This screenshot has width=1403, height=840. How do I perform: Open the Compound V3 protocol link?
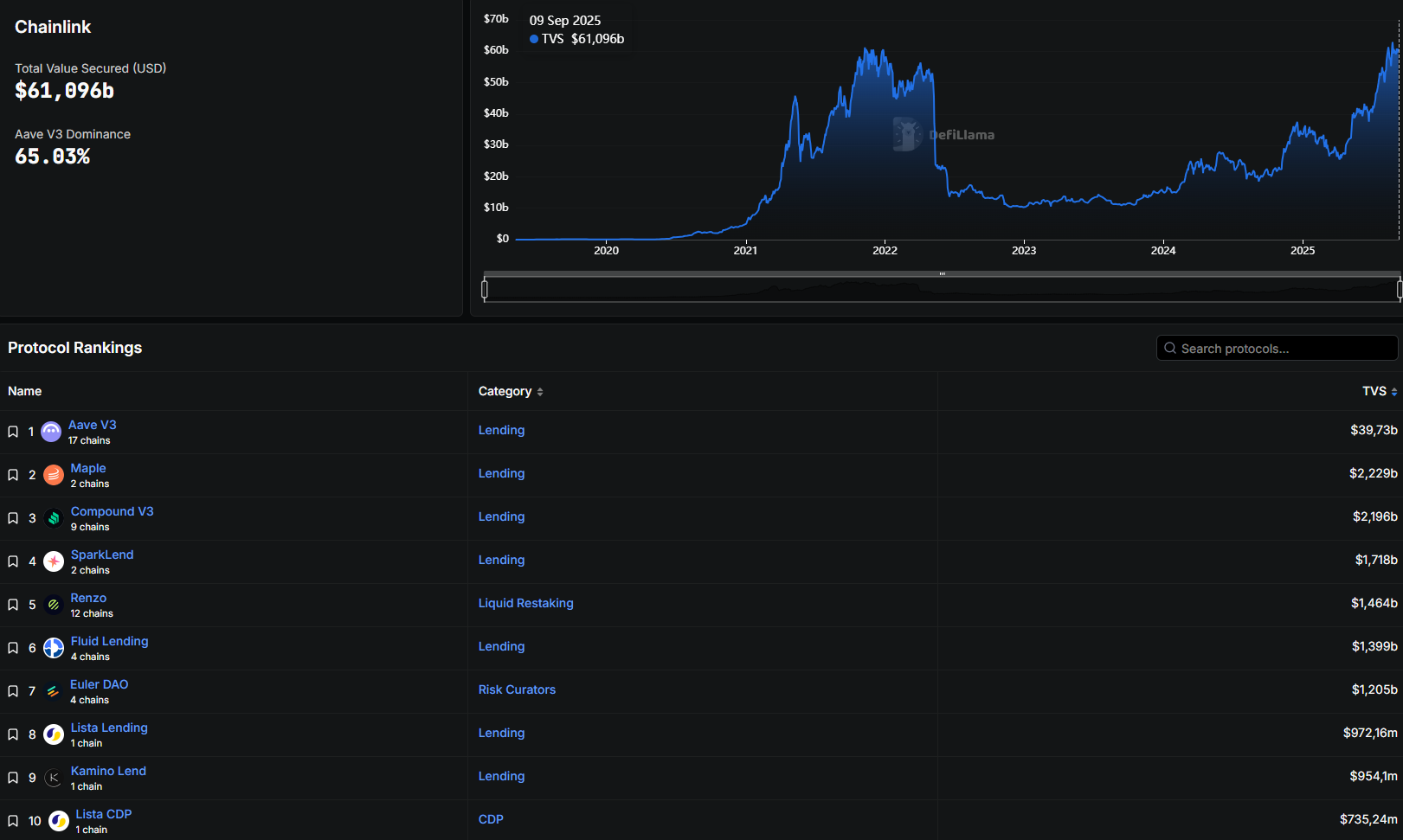(112, 511)
